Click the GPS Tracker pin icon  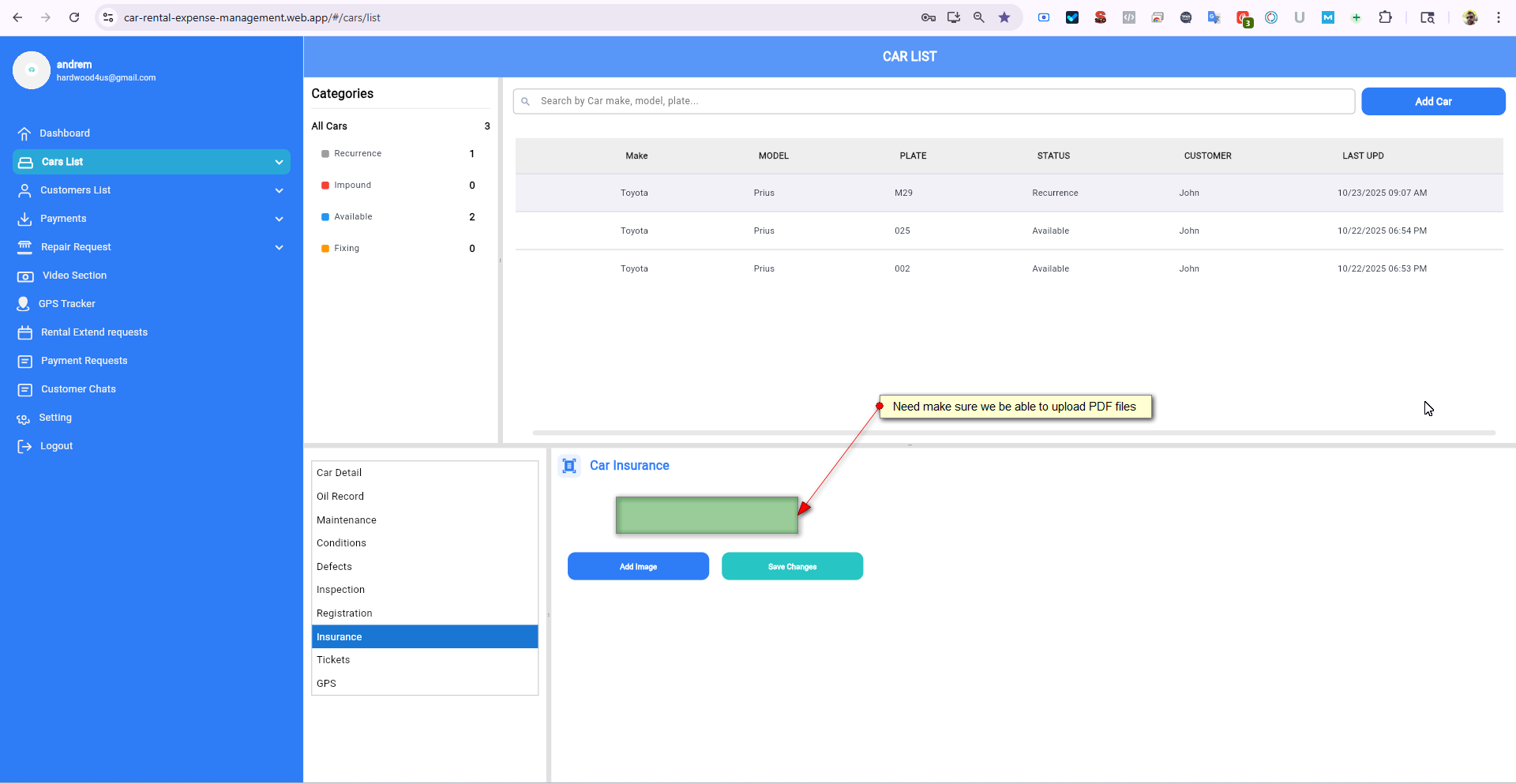point(24,304)
